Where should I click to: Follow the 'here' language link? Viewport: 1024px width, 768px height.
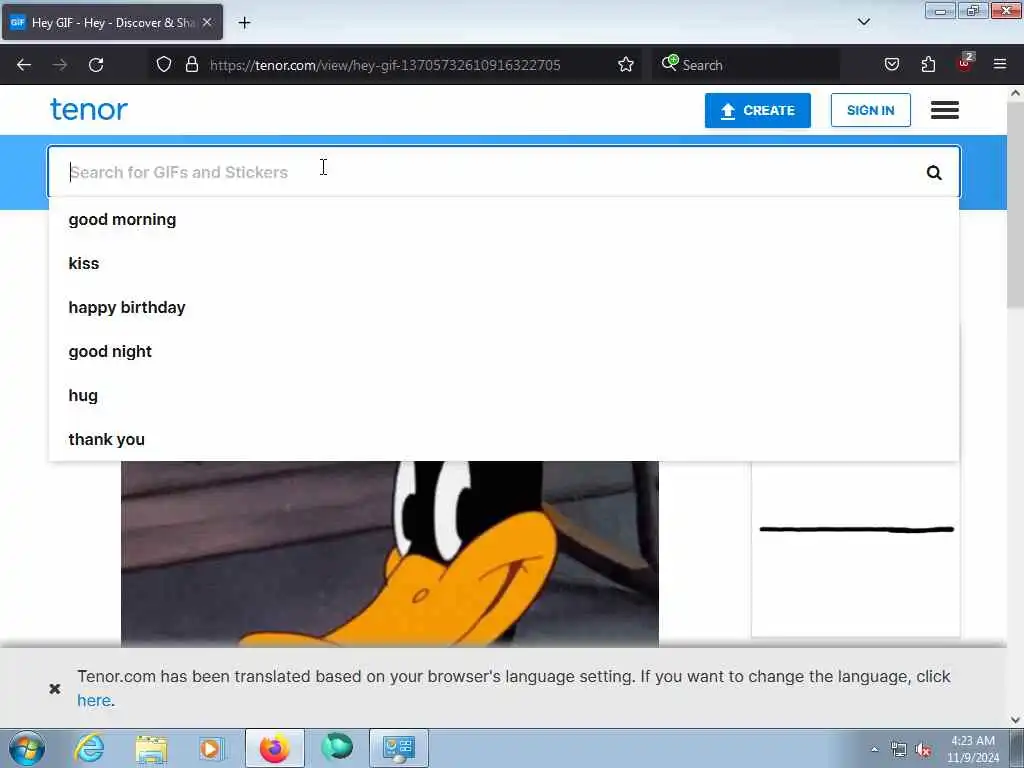point(94,700)
